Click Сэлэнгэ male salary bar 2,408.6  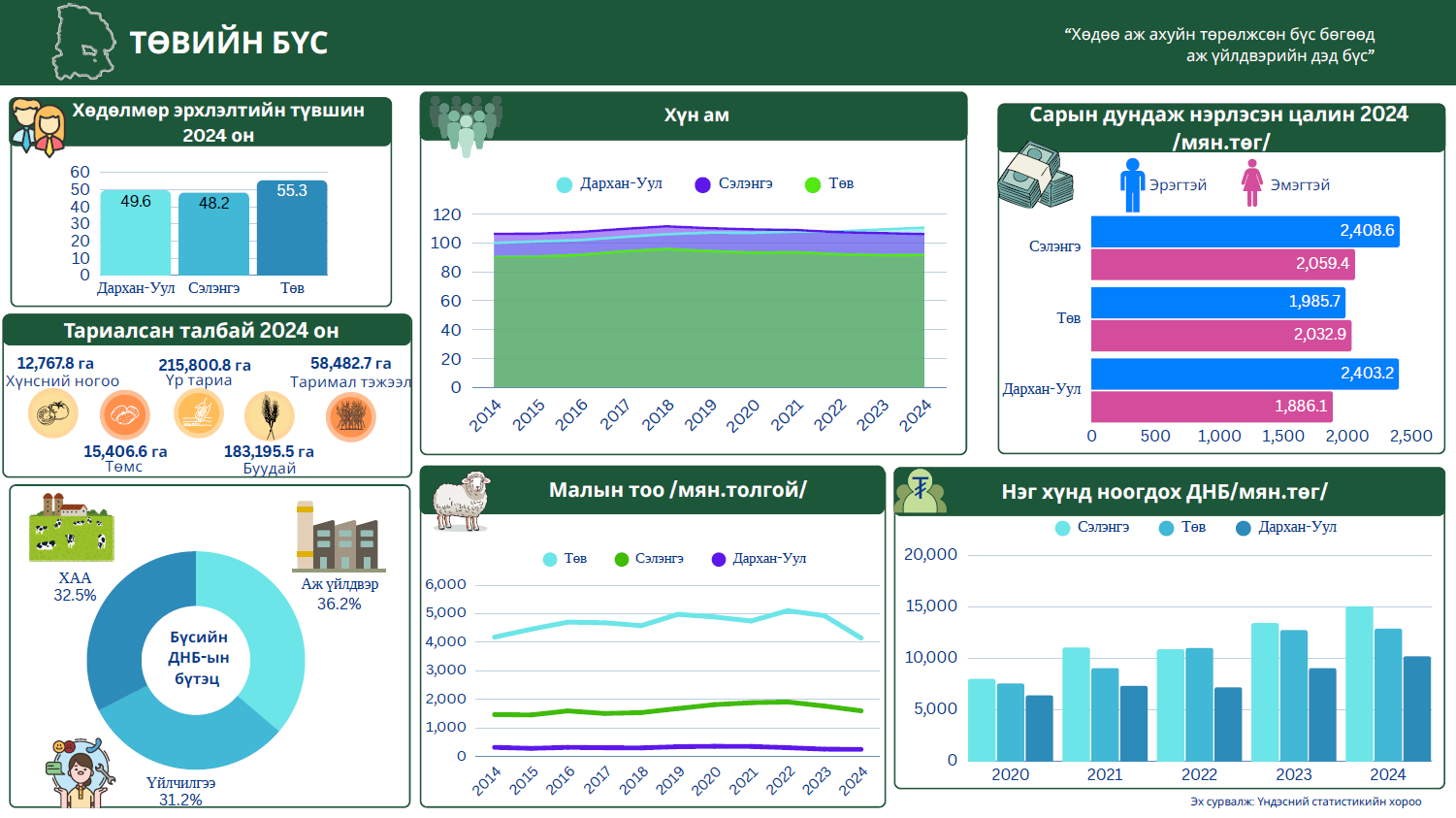(x=1245, y=231)
